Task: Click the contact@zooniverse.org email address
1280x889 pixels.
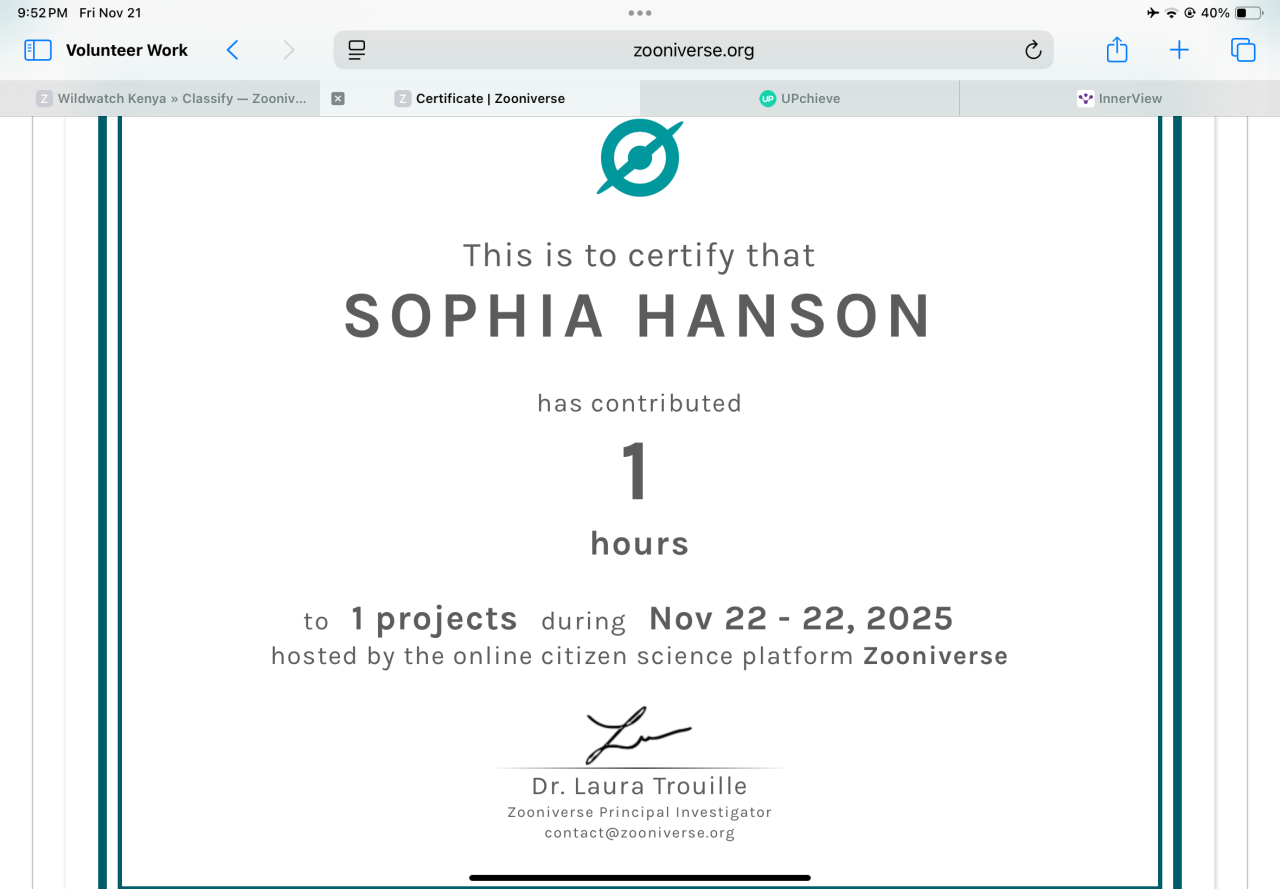Action: click(x=640, y=832)
